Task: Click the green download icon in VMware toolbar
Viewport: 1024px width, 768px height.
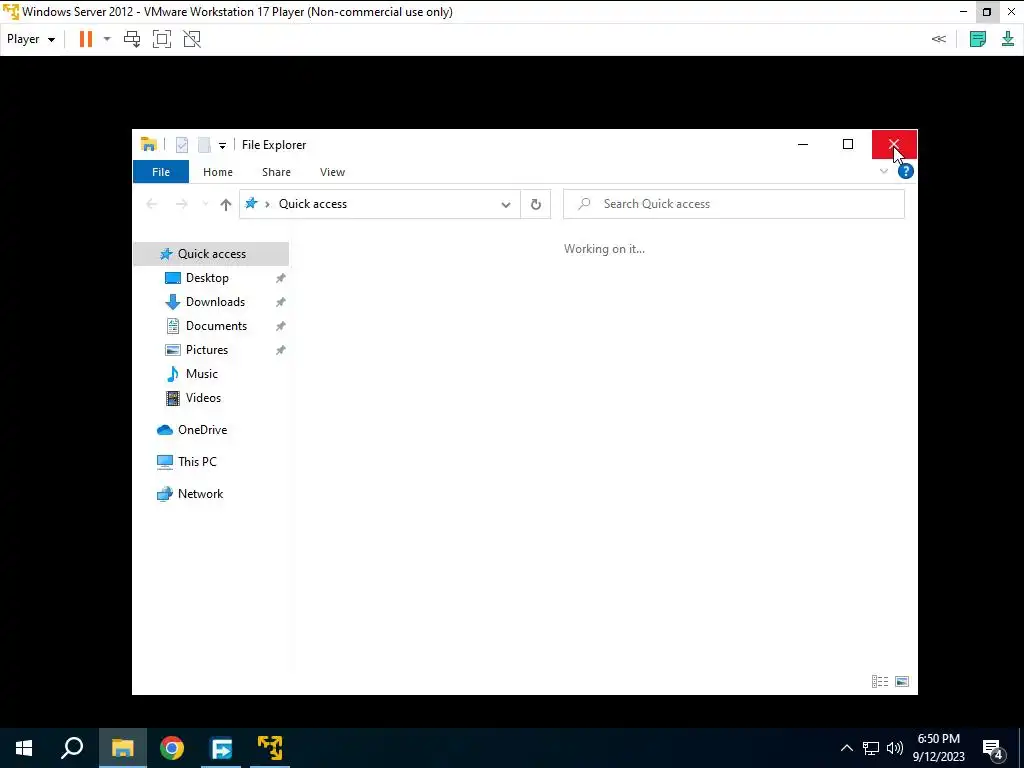Action: pyautogui.click(x=1008, y=39)
